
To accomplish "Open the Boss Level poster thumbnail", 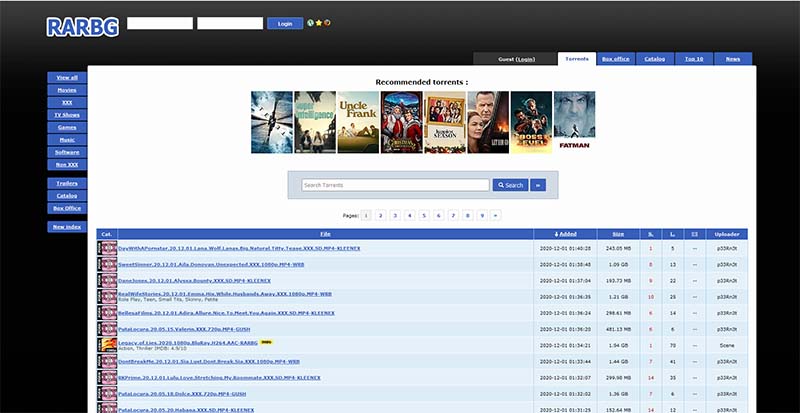I will click(x=531, y=122).
